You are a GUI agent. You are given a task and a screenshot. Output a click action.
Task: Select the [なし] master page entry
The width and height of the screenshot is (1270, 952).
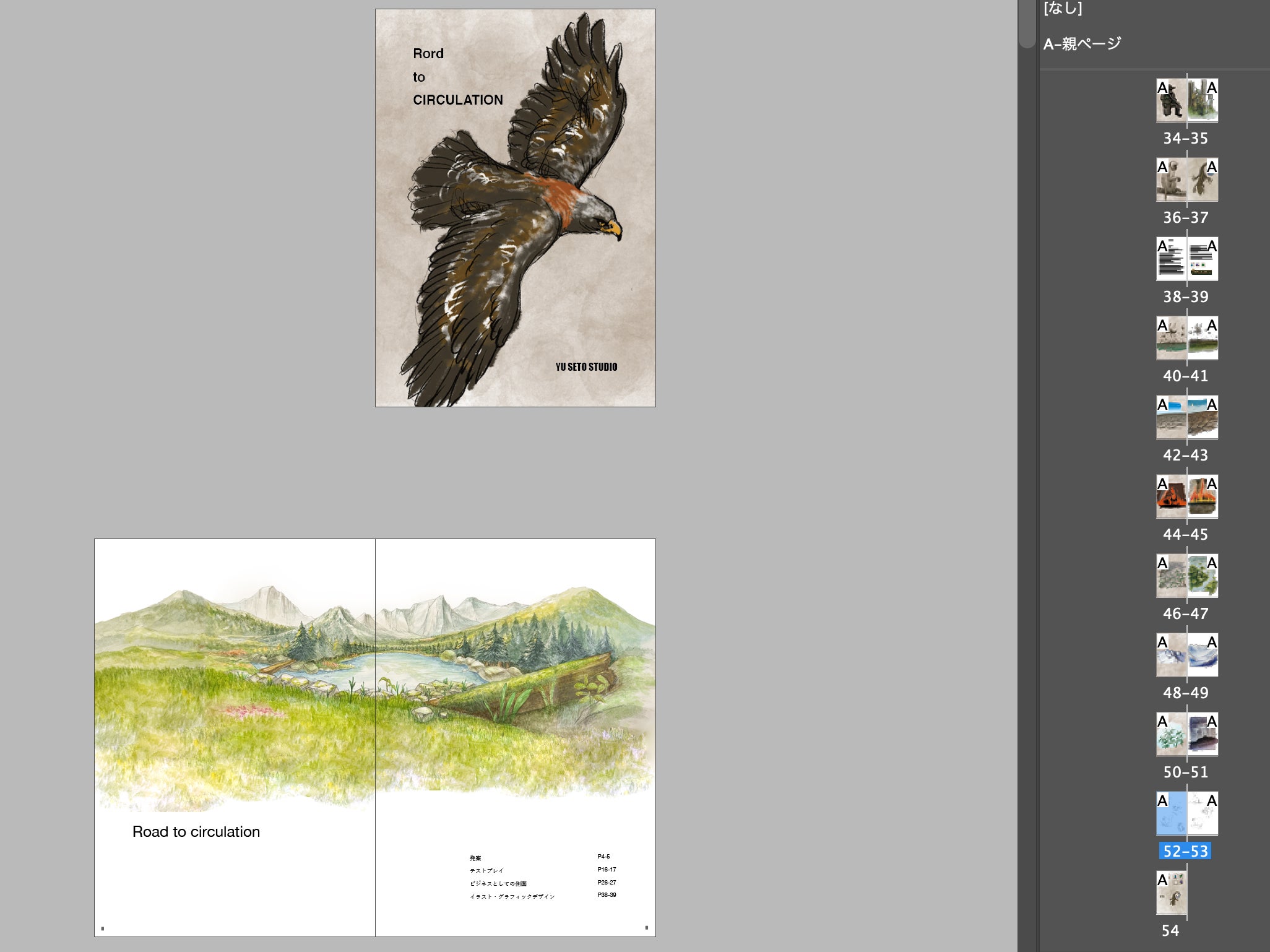pos(1063,8)
